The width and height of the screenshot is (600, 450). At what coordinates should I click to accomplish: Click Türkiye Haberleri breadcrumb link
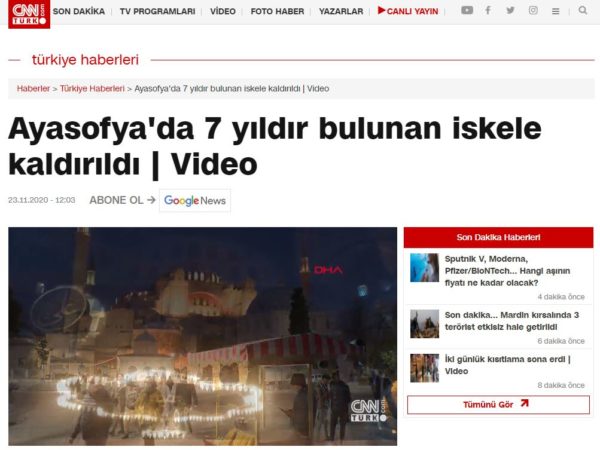click(x=92, y=88)
